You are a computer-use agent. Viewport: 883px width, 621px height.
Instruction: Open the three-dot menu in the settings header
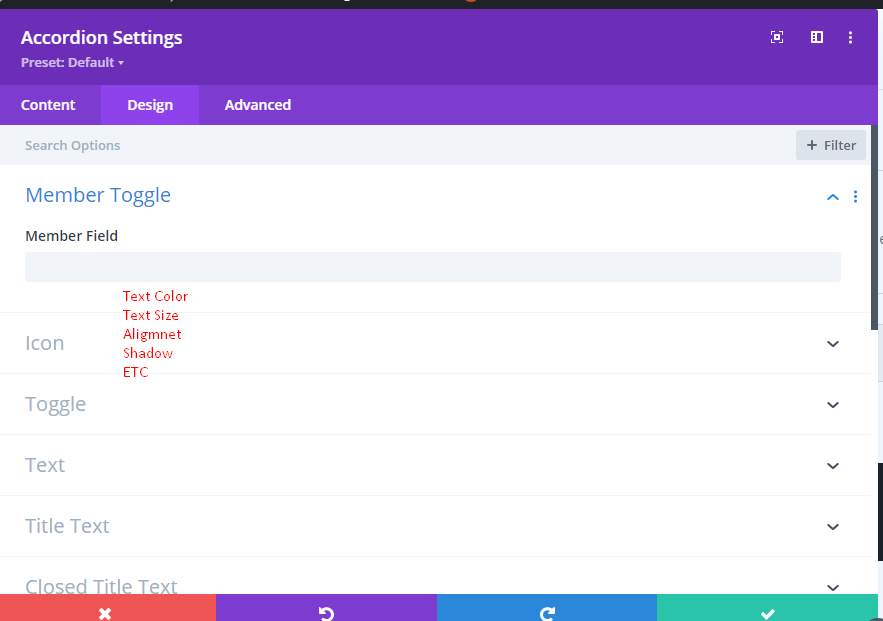click(851, 37)
